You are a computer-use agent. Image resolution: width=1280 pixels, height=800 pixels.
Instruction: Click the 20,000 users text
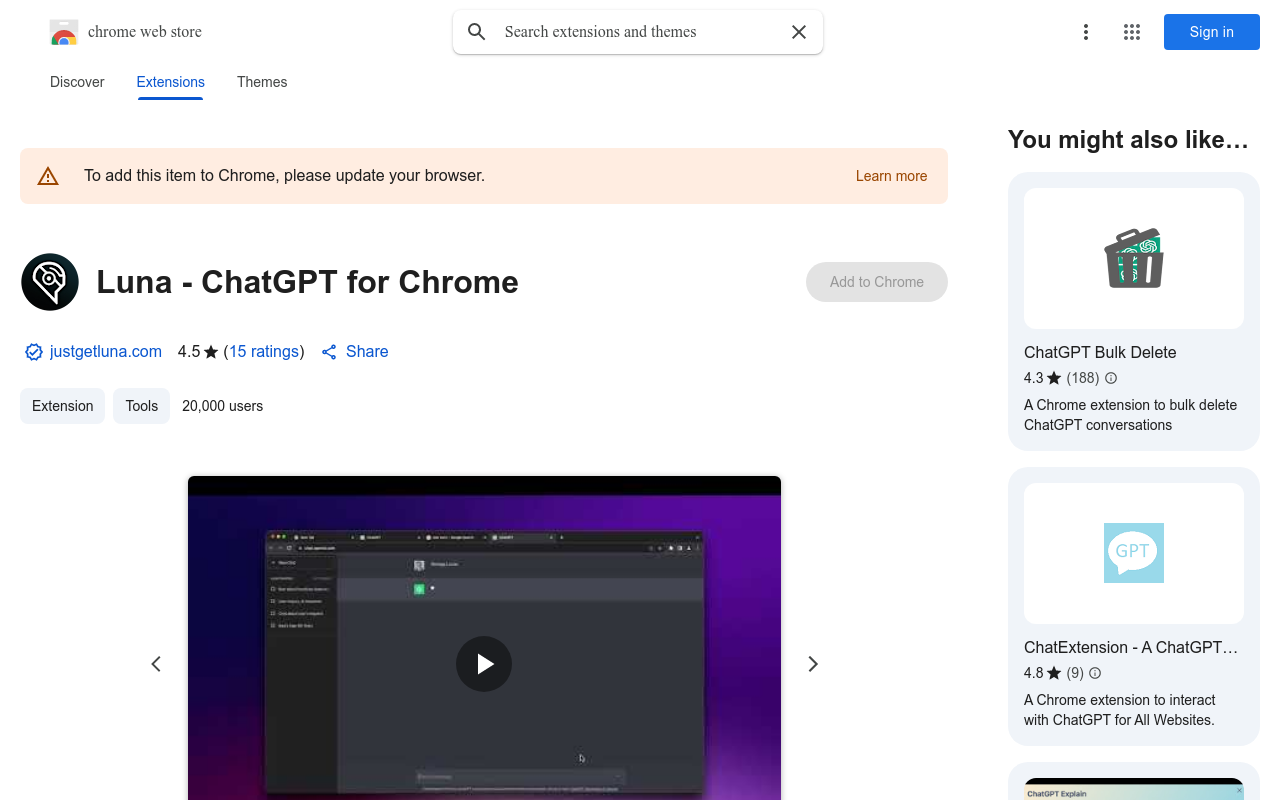pos(223,406)
